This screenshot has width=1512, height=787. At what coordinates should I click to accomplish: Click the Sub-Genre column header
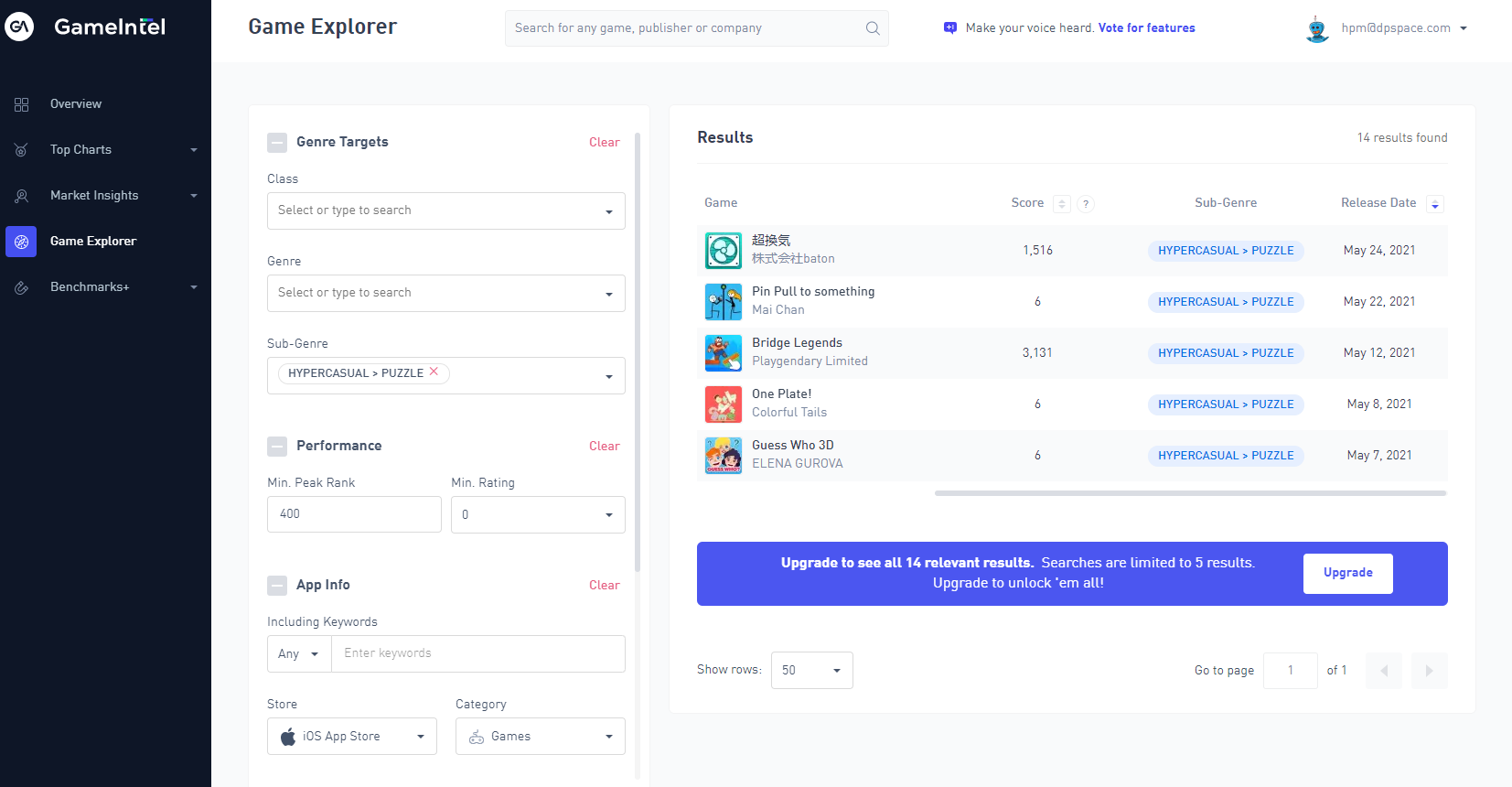tap(1226, 203)
